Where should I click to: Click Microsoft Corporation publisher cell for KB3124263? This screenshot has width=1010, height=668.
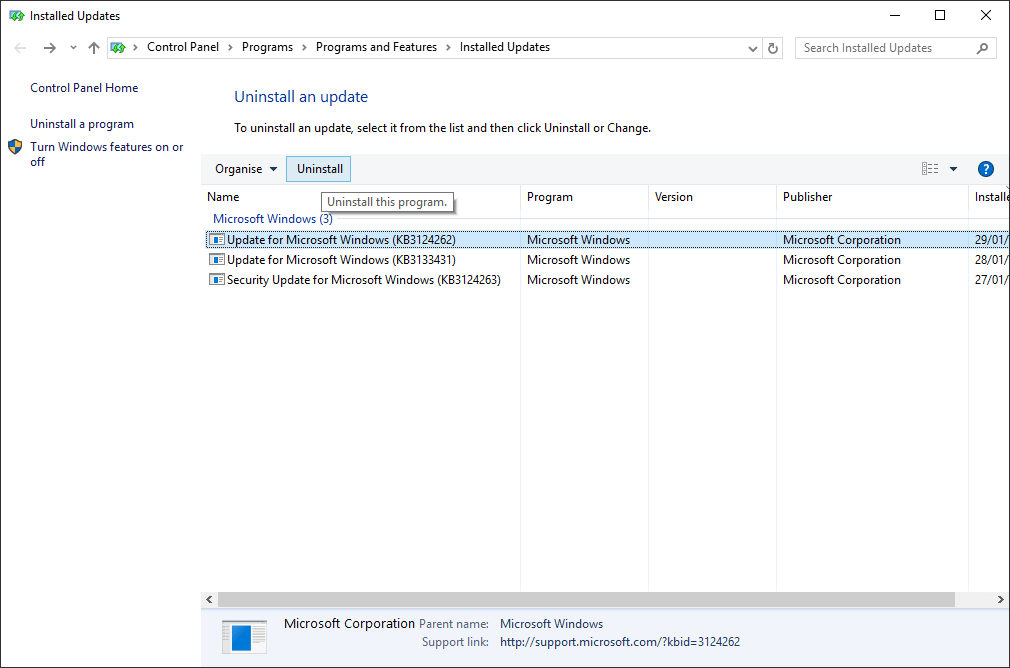(842, 280)
